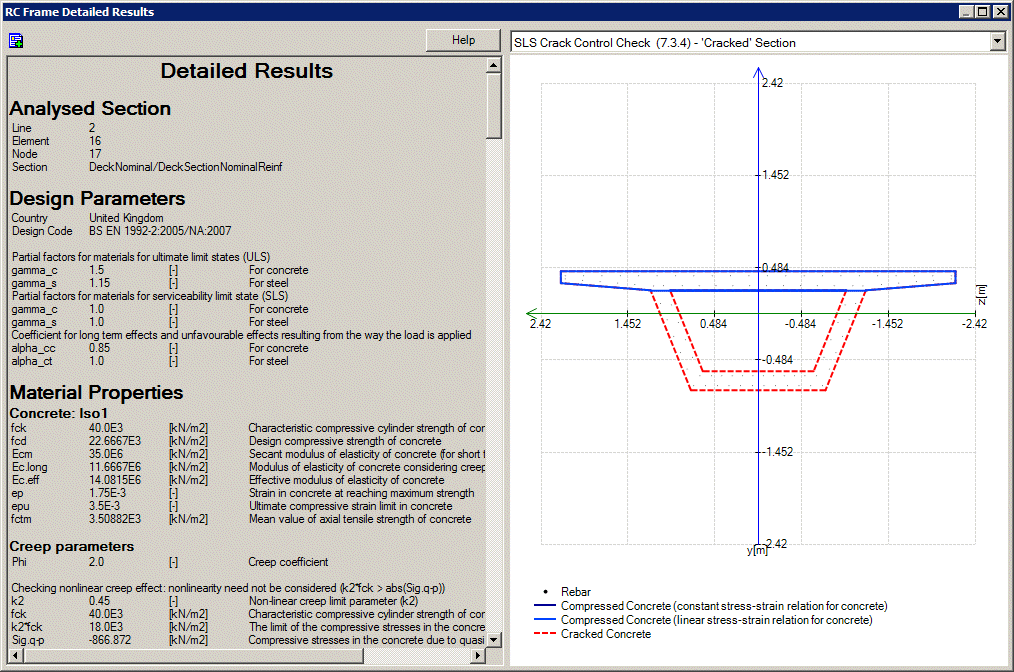Screen dimensions: 1014x672
Task: Click the RC Frame icon area below the titlebar
Action: pos(14,40)
